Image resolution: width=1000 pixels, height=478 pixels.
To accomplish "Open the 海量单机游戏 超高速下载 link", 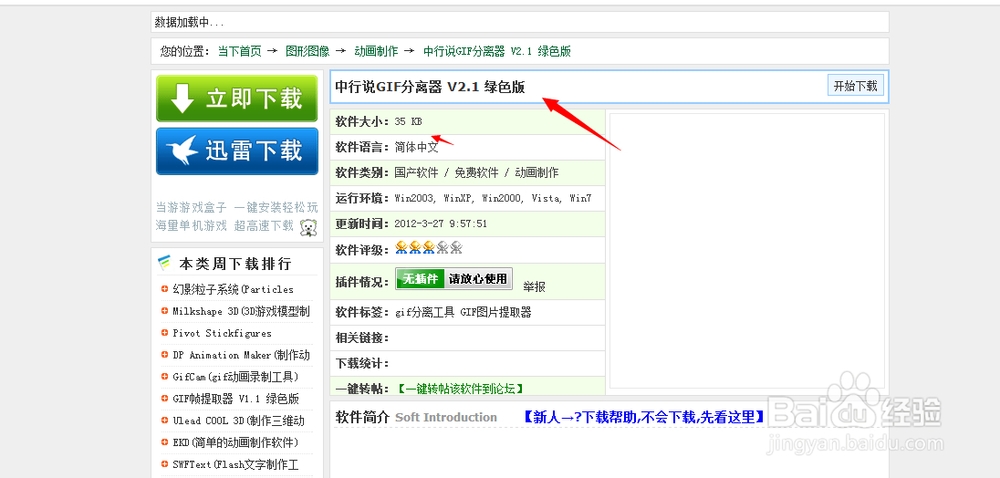I will (x=224, y=225).
